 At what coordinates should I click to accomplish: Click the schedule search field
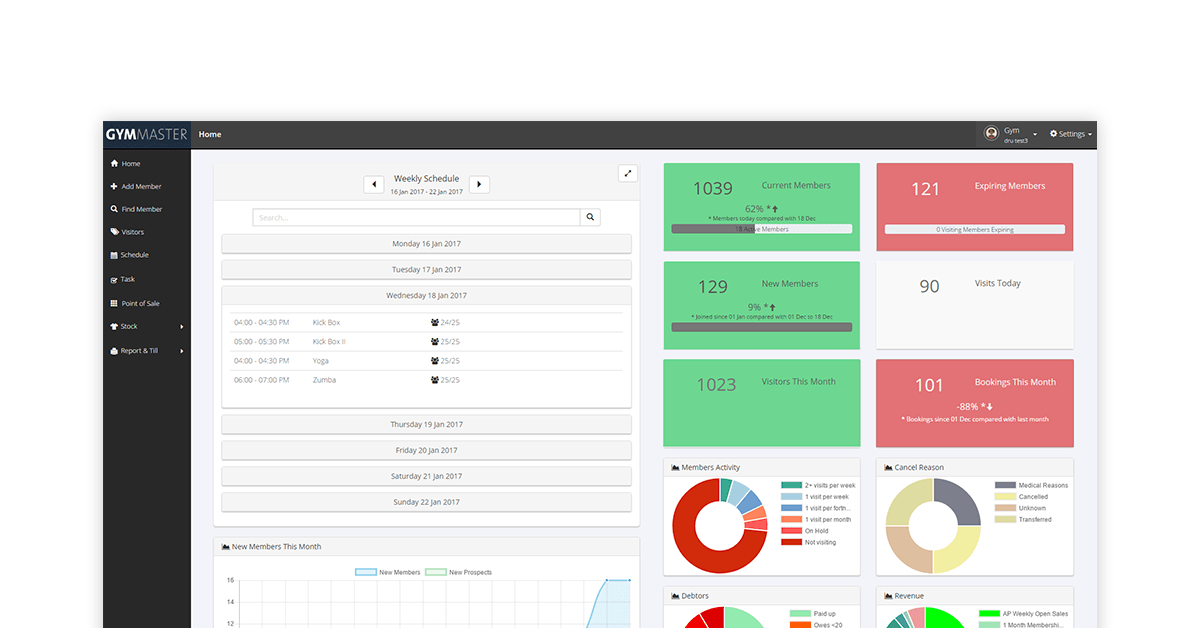click(x=416, y=217)
